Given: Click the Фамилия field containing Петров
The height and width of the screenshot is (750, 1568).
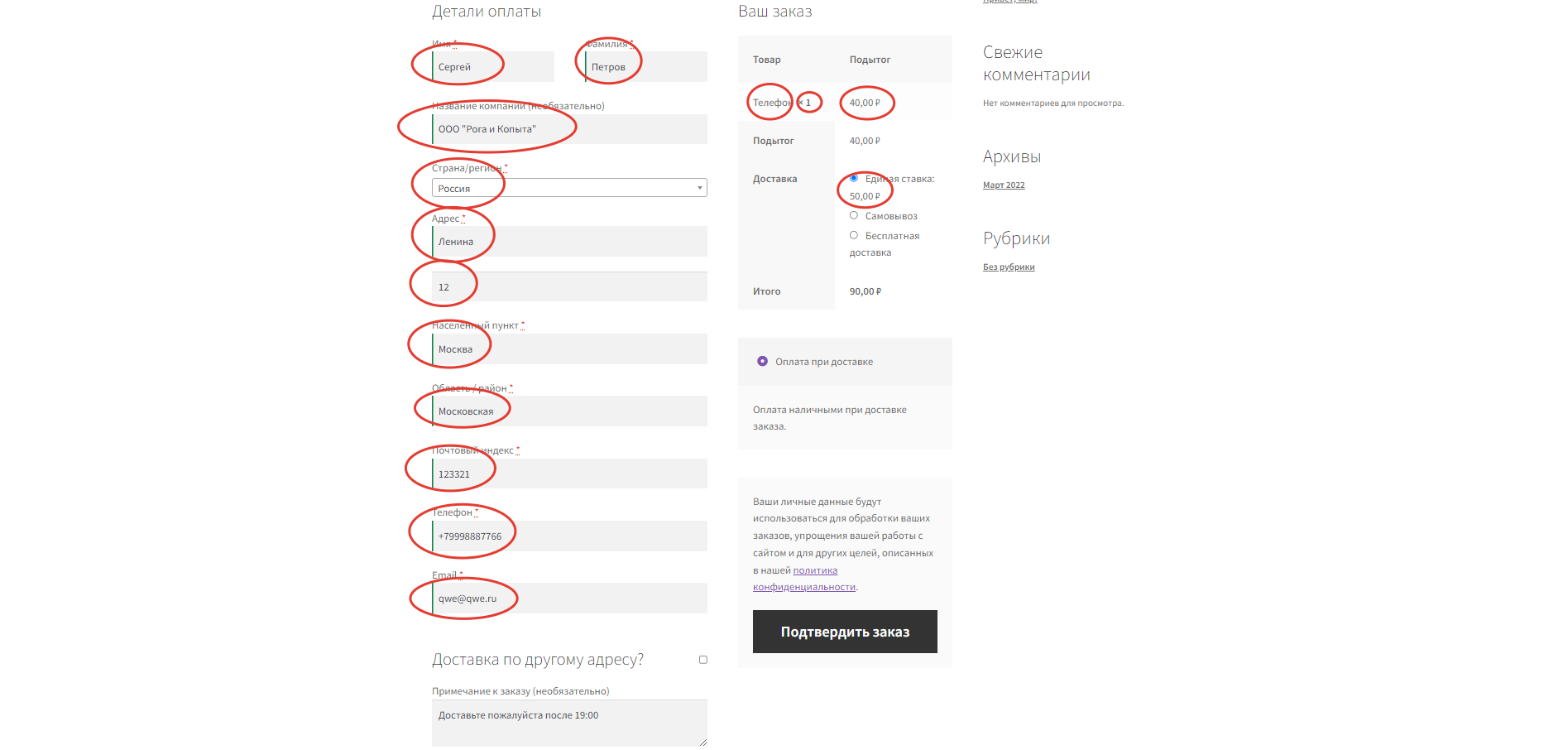Looking at the screenshot, I should 645,67.
